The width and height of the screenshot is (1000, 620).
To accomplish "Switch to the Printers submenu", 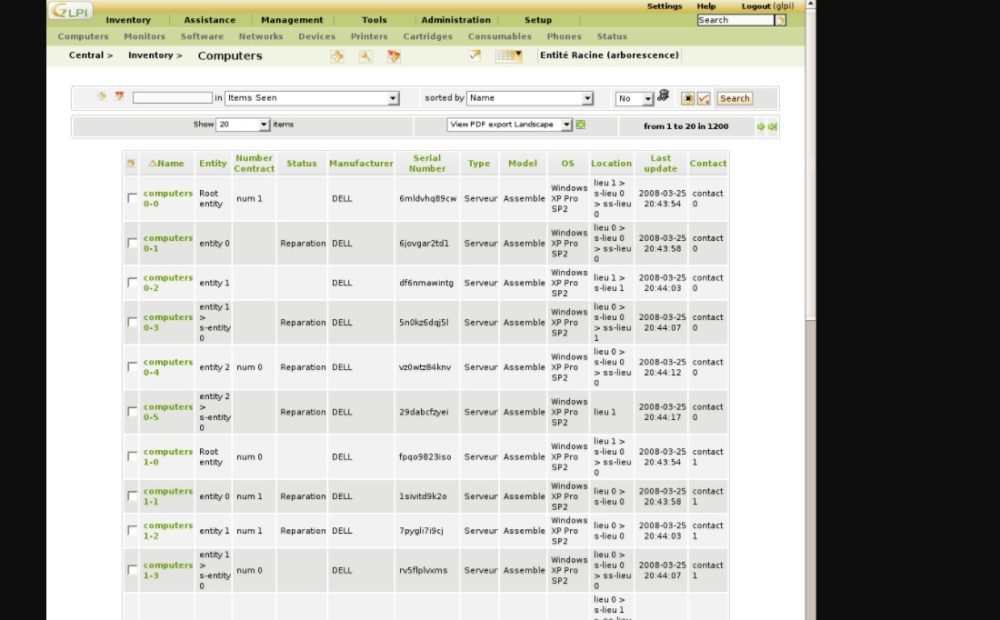I will (x=369, y=36).
